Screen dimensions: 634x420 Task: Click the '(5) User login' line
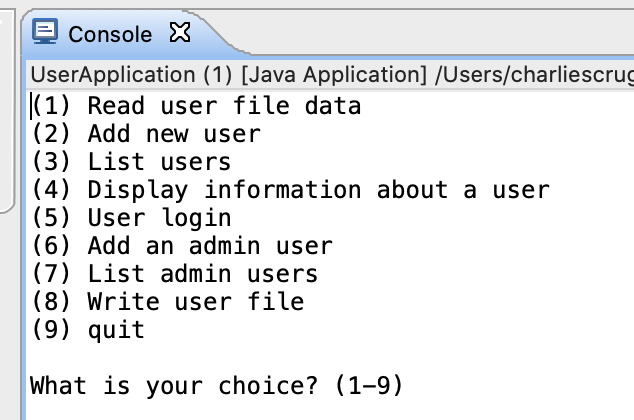point(131,218)
